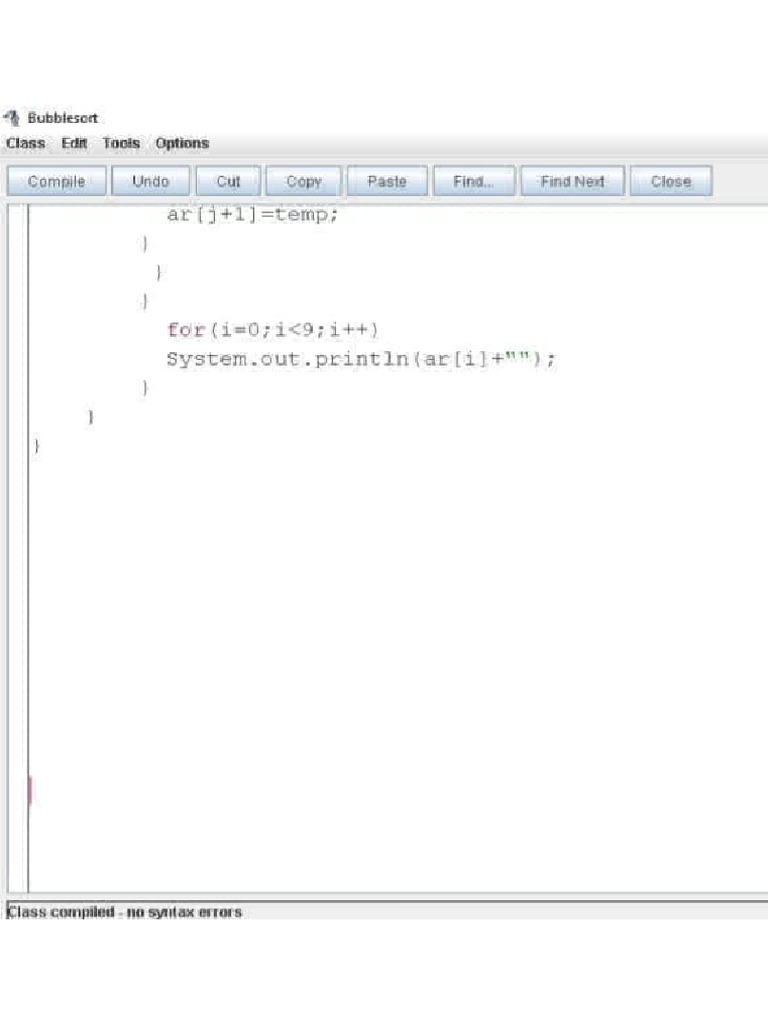
Task: Click the last closing brace of the class
Action: pyautogui.click(x=37, y=445)
